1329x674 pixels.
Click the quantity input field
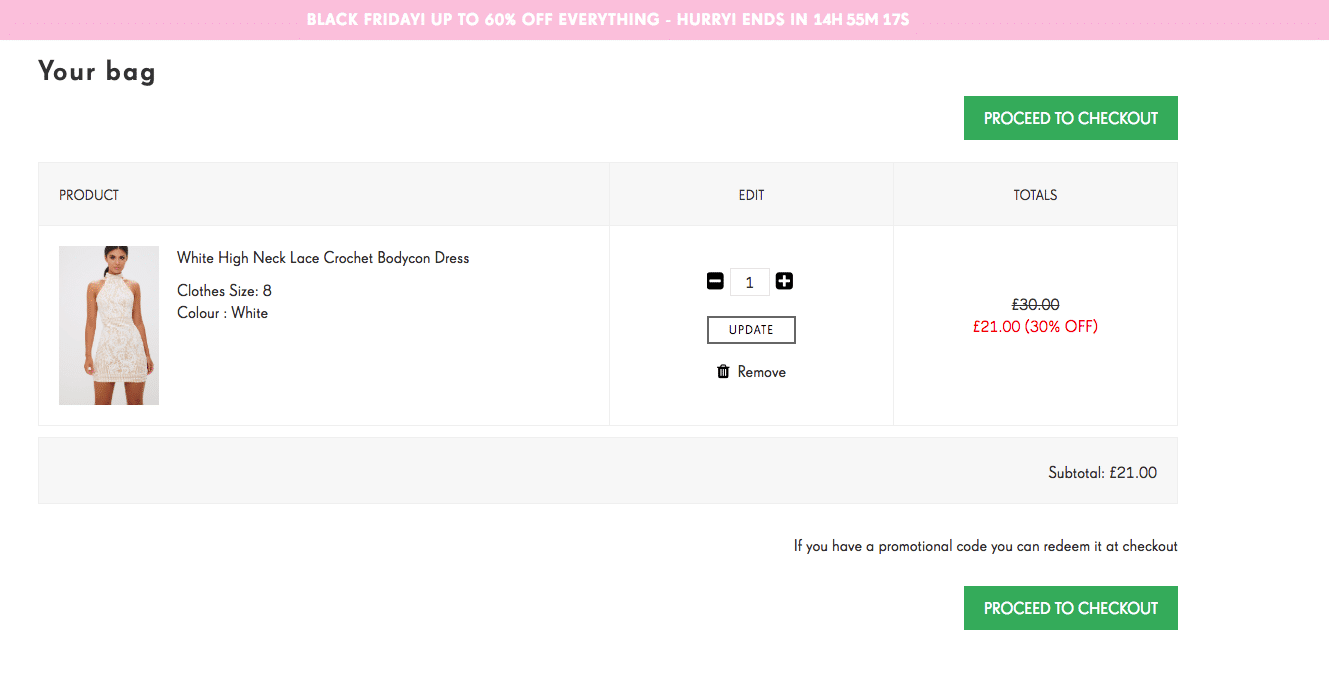tap(749, 281)
